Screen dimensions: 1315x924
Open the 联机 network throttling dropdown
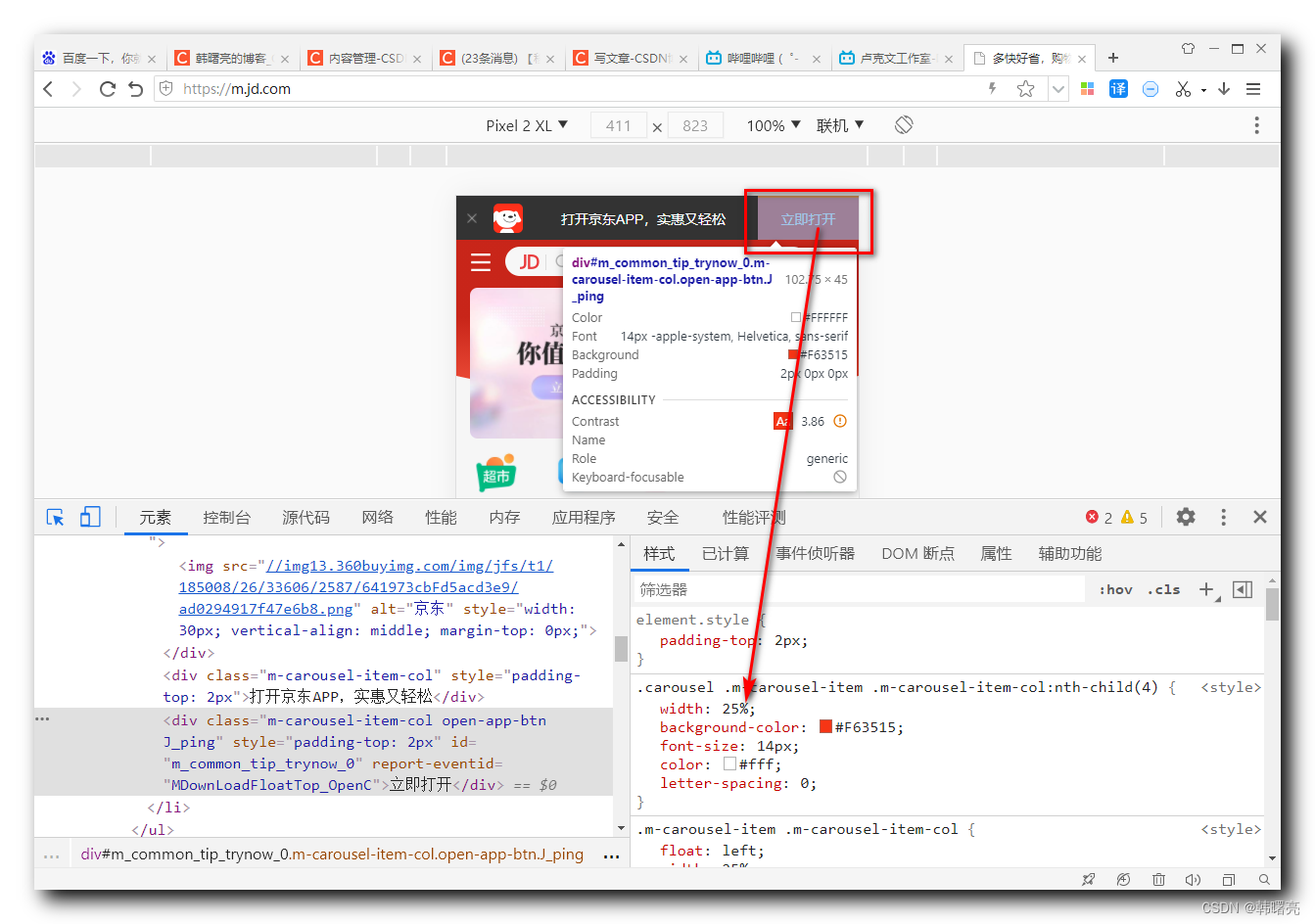pyautogui.click(x=840, y=125)
